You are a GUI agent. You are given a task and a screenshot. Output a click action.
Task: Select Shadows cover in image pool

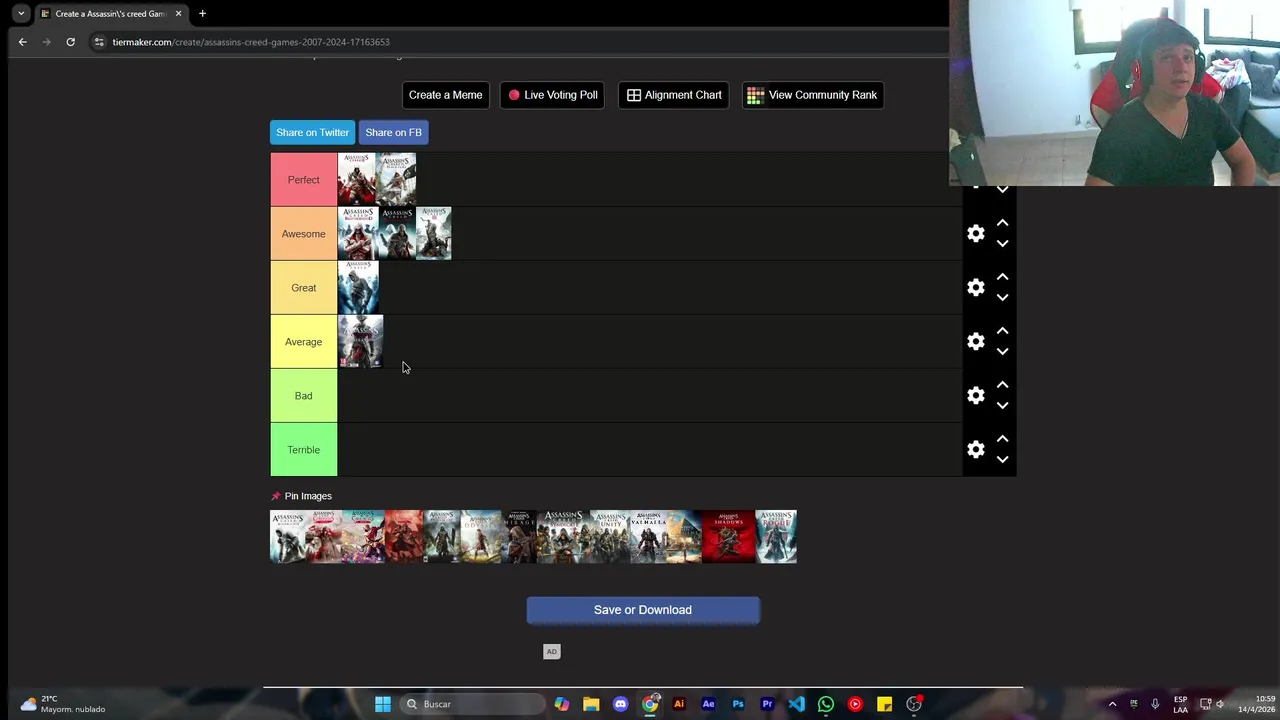tap(728, 537)
